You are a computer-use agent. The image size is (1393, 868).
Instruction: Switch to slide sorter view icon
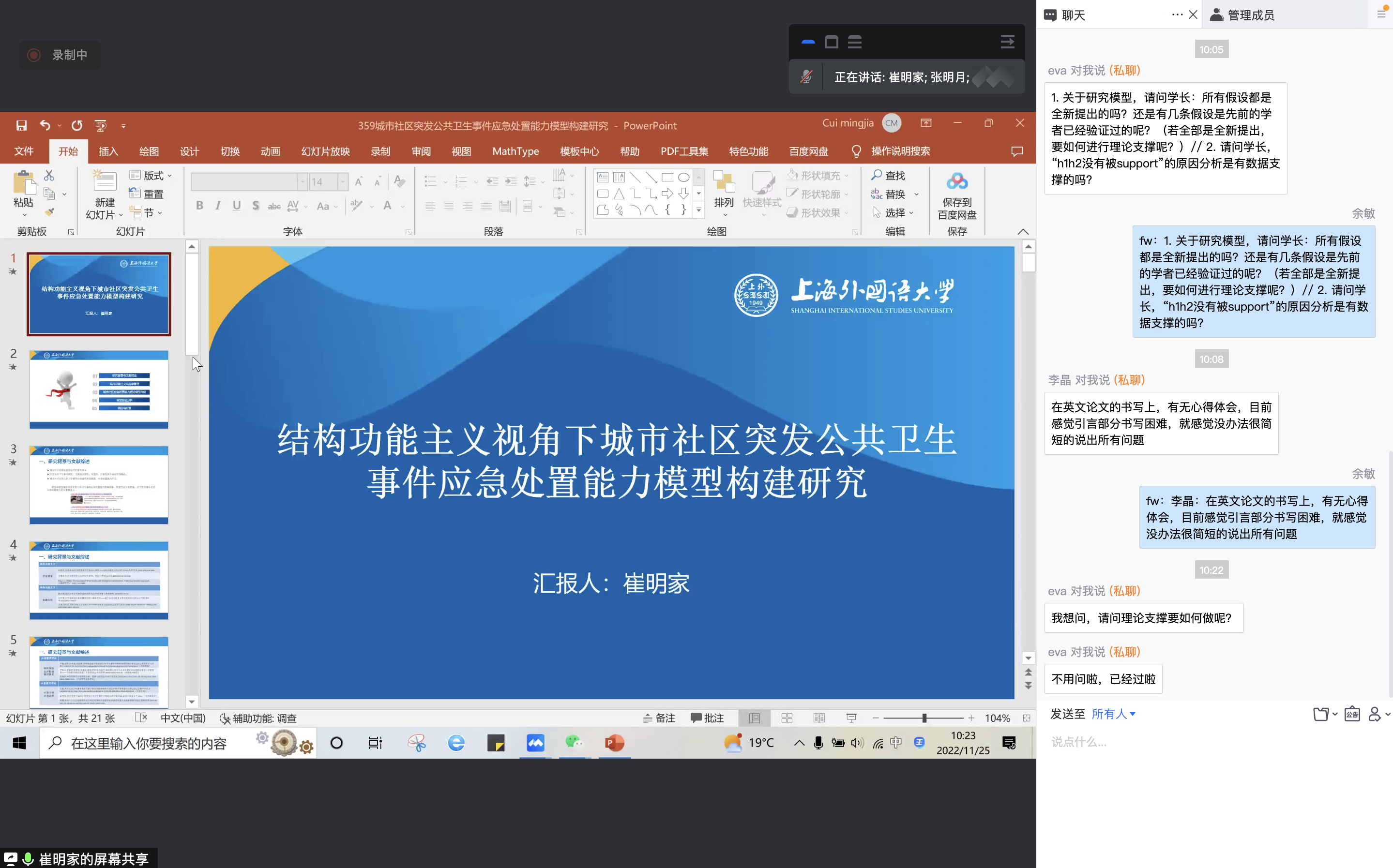787,718
